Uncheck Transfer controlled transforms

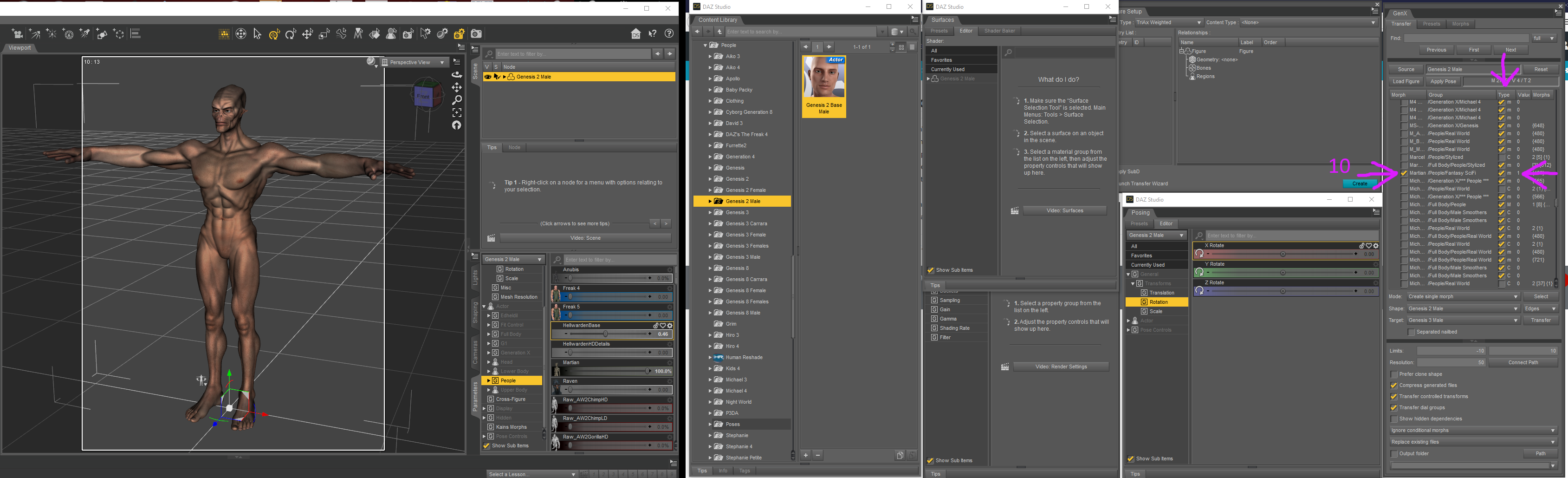1394,396
